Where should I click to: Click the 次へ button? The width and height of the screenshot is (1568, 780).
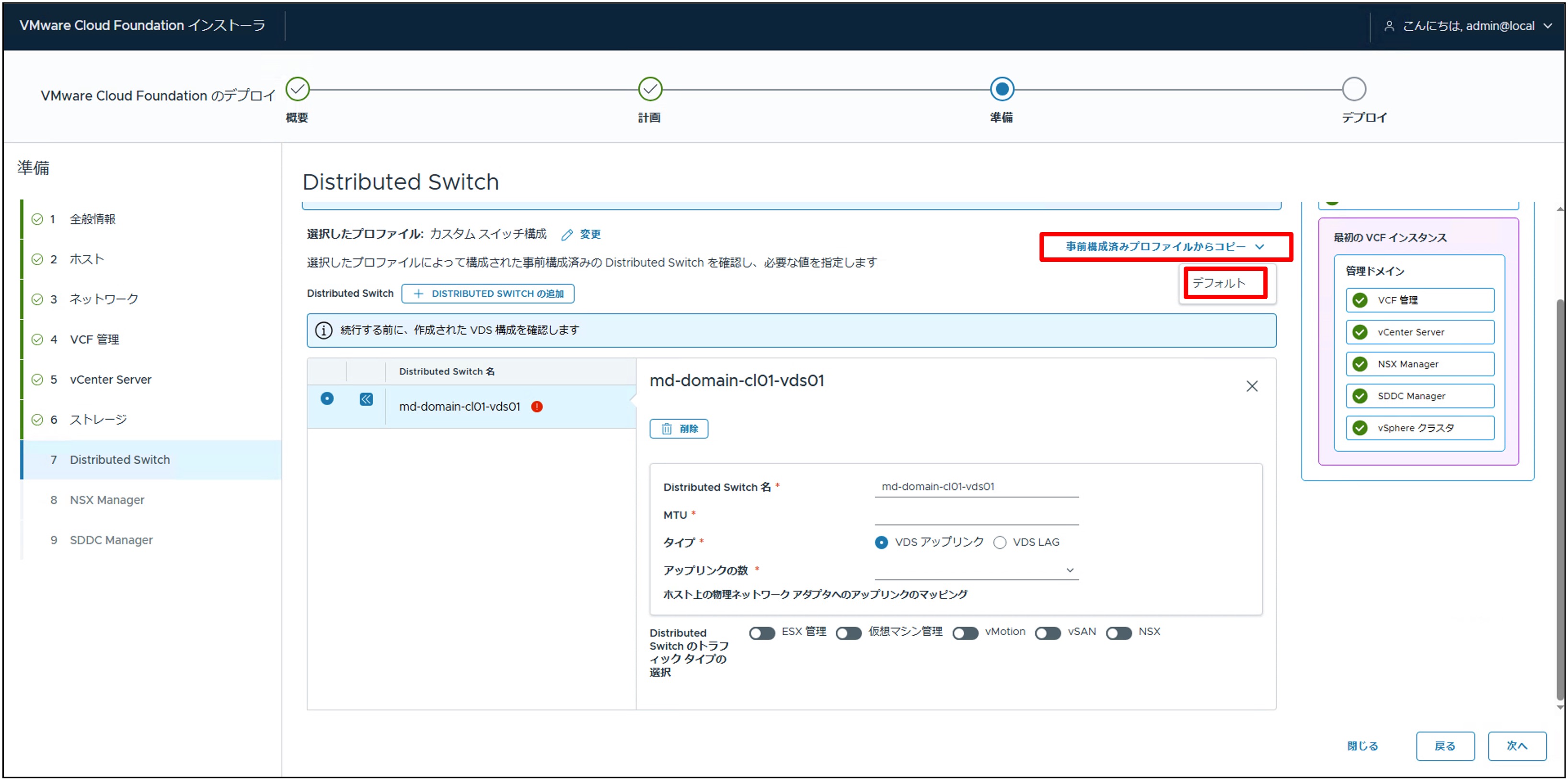click(1518, 746)
